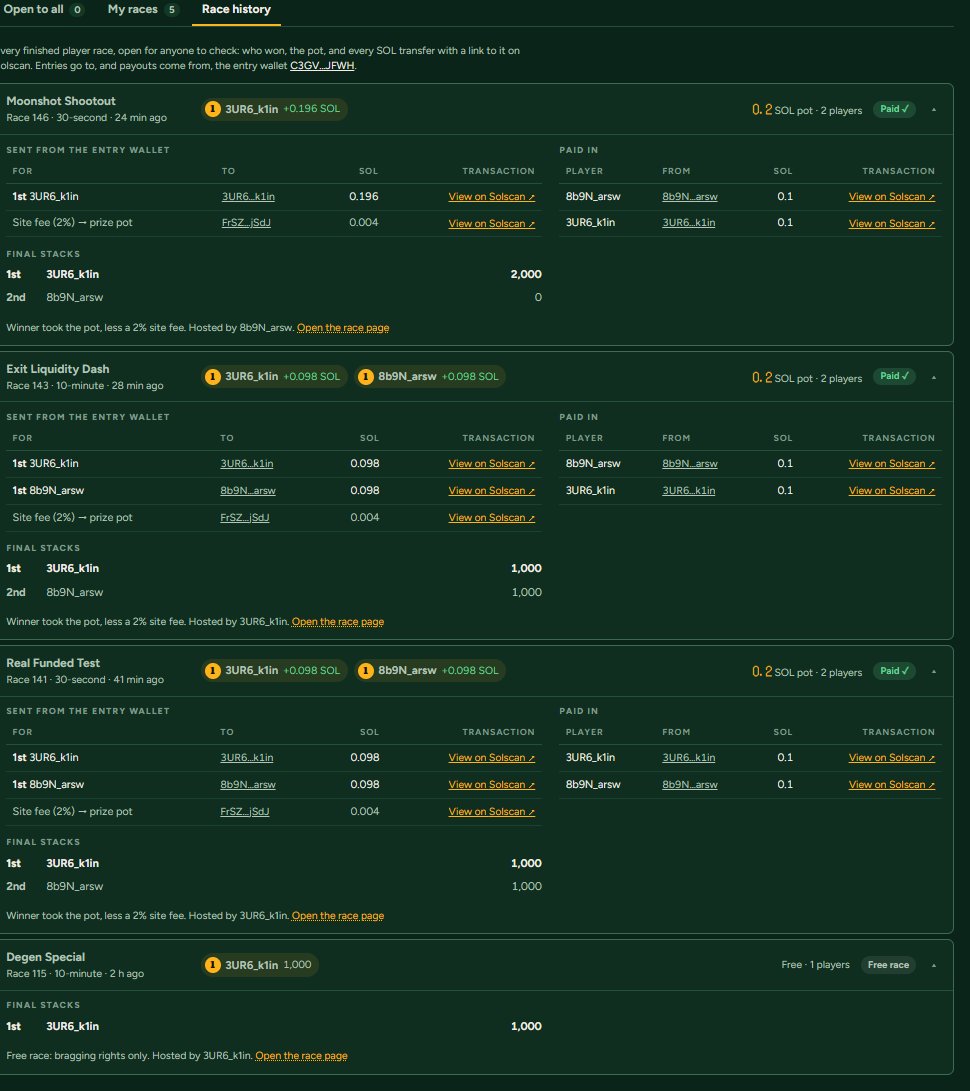This screenshot has width=970, height=1091.
Task: Open the C3GV...JFWH entry wallet link
Action: click(322, 65)
